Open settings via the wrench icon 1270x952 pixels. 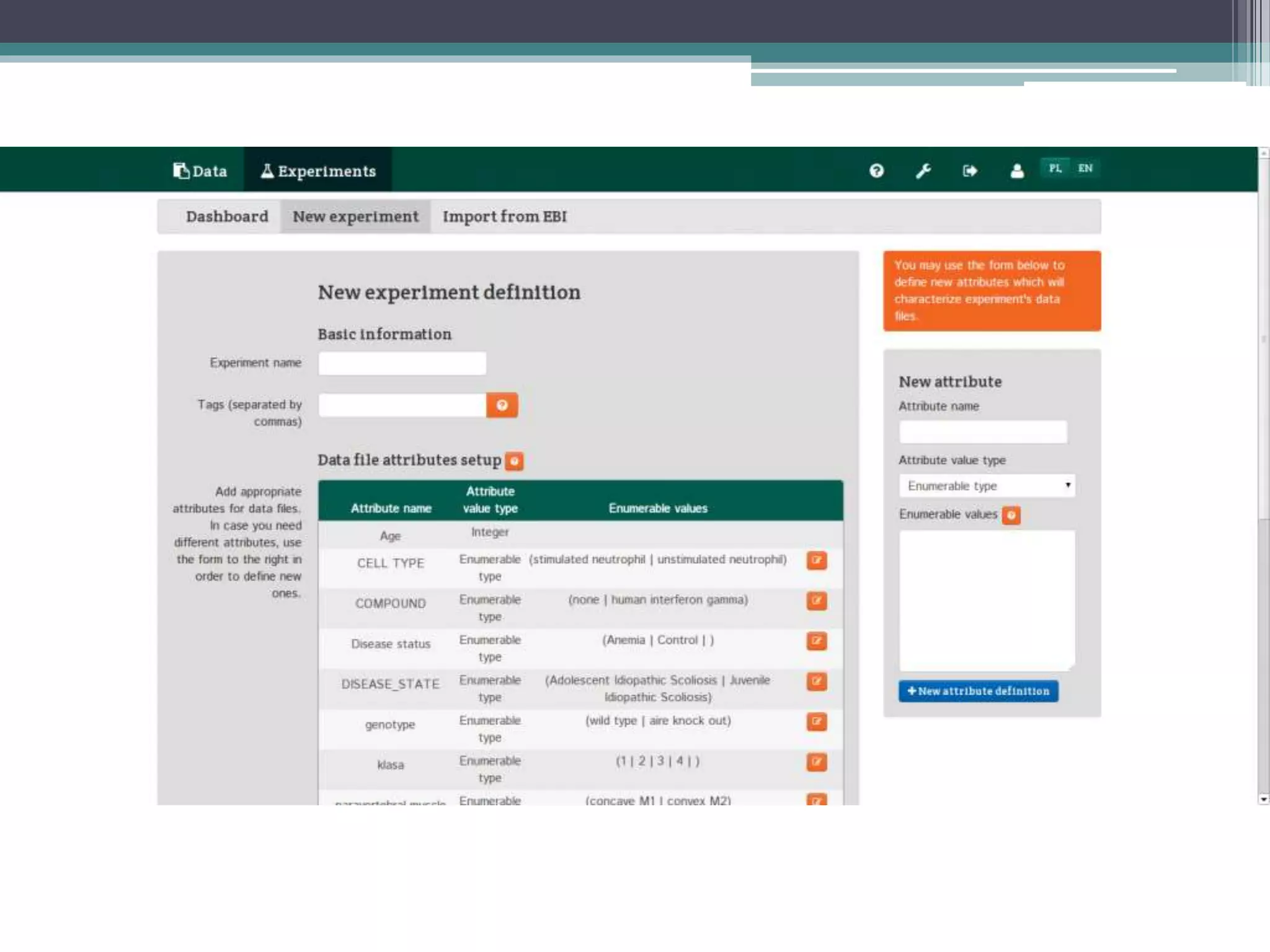coord(923,170)
